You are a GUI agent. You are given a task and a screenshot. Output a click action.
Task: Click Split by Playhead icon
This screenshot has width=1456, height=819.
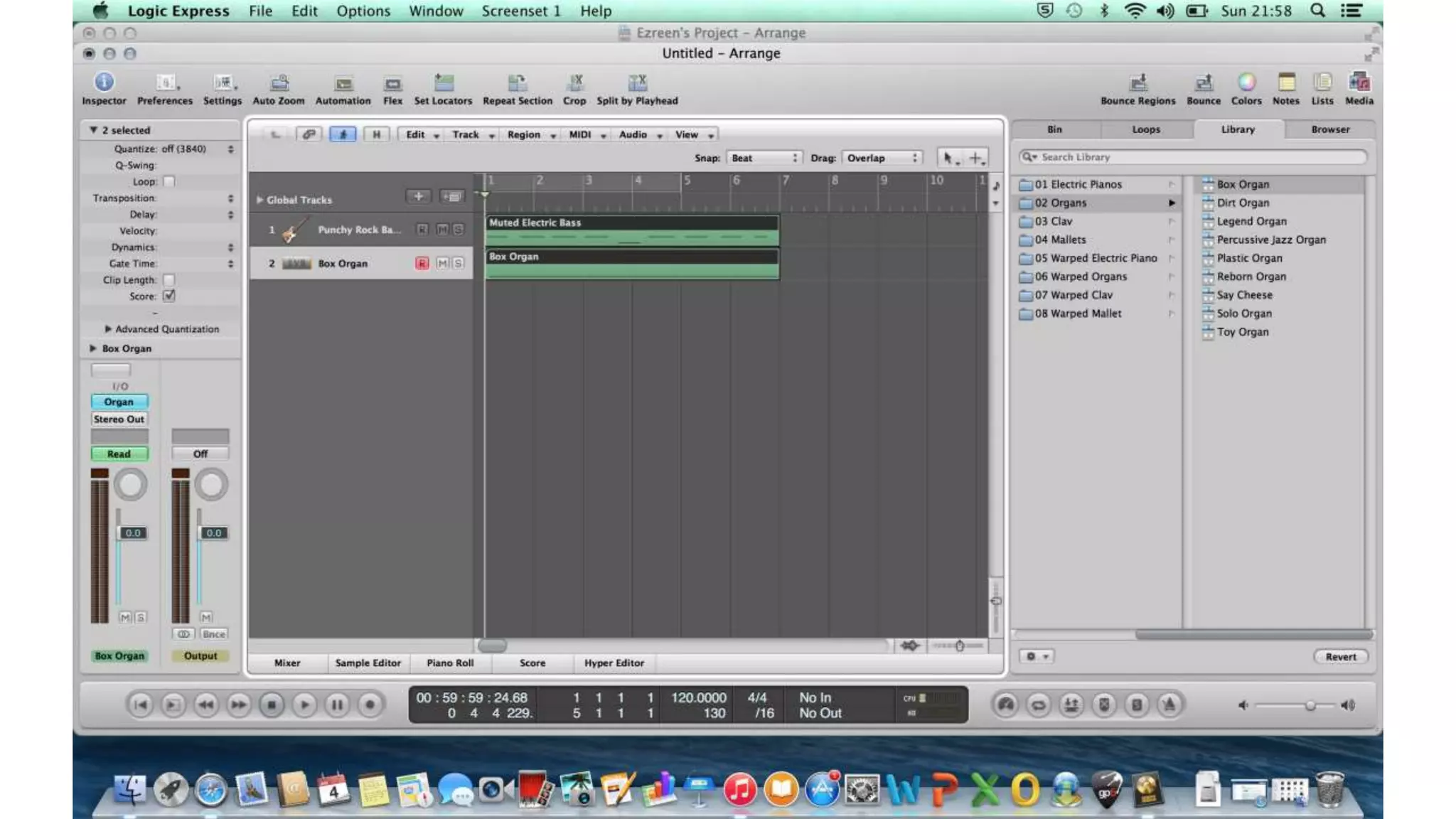(x=637, y=83)
